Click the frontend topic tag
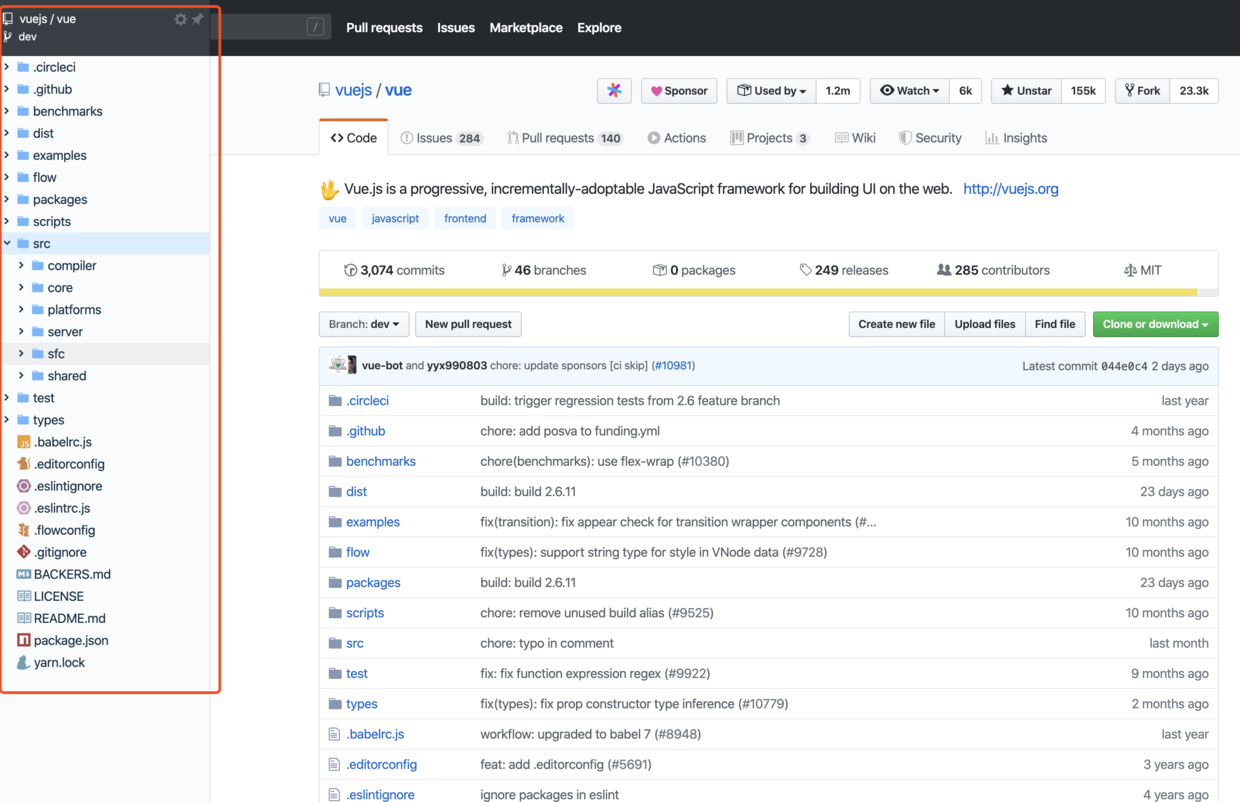The image size is (1240, 802). pos(465,218)
